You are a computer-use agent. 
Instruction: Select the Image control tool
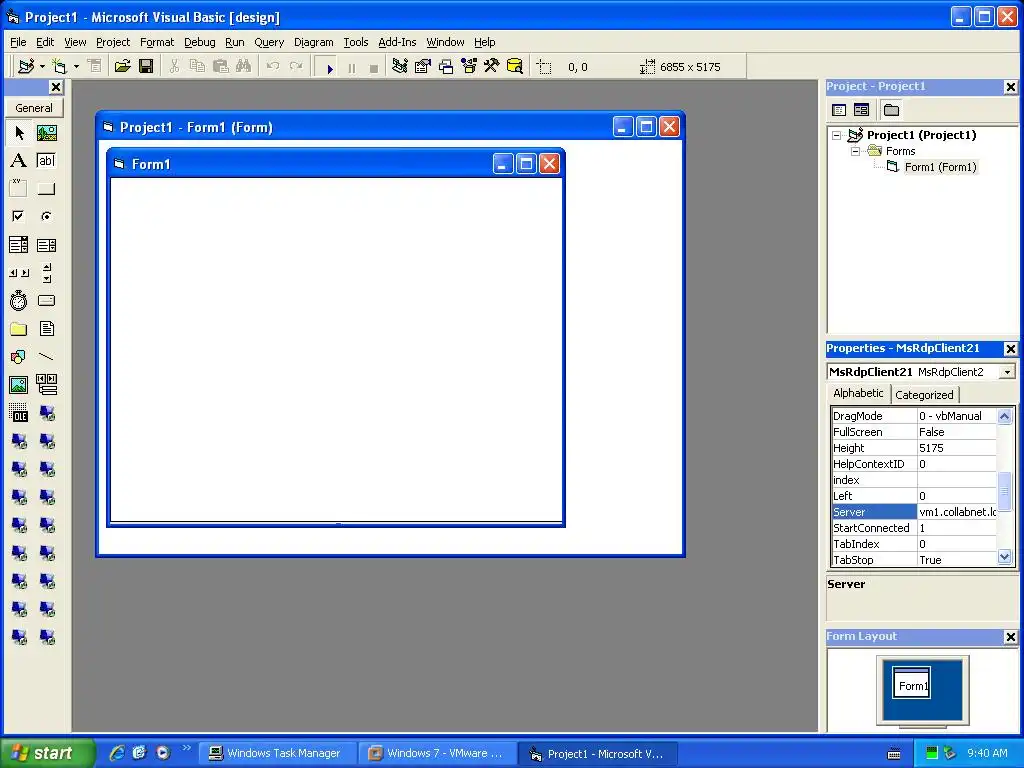click(x=19, y=385)
